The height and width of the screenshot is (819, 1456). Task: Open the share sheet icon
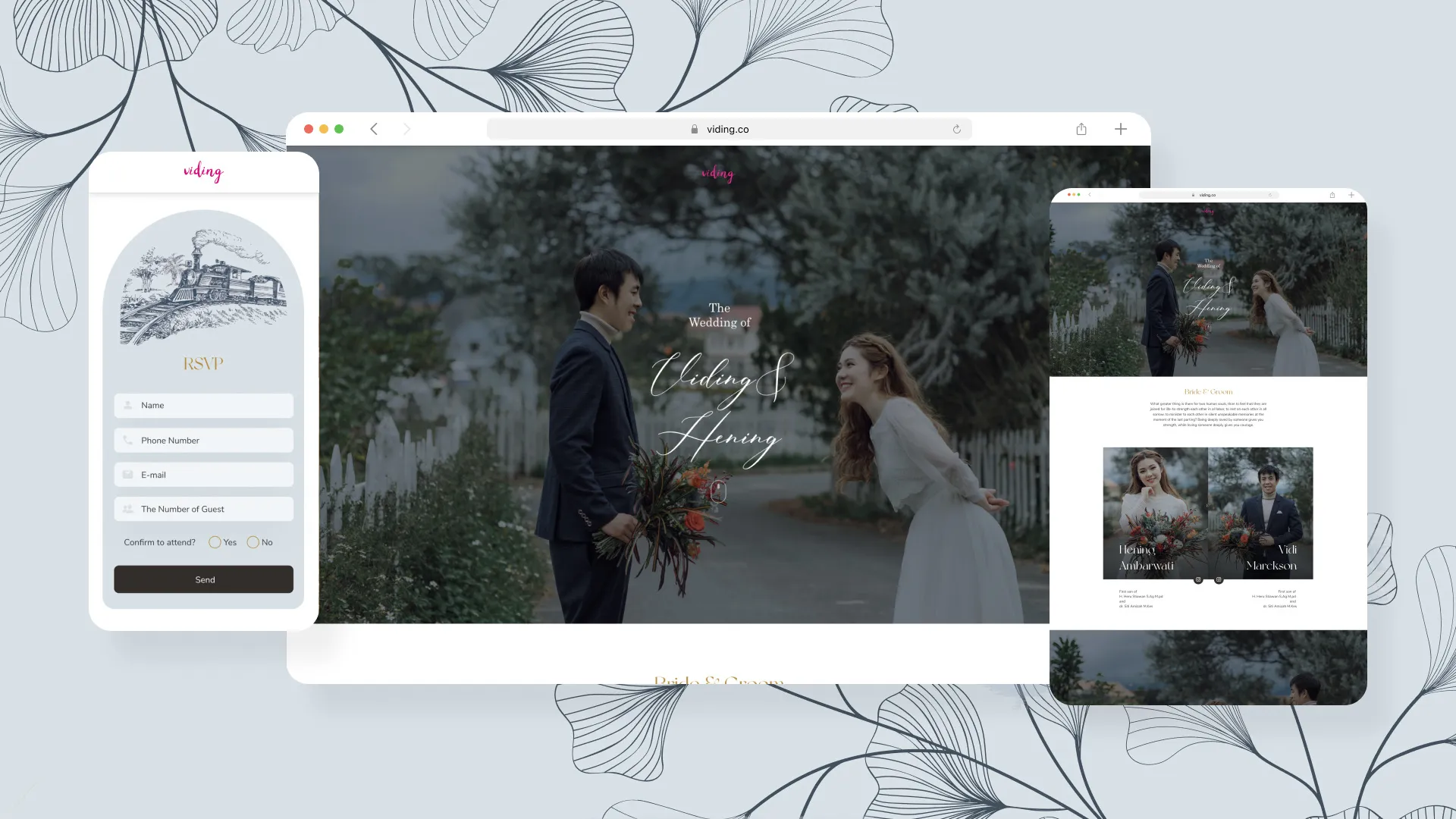(x=1081, y=129)
